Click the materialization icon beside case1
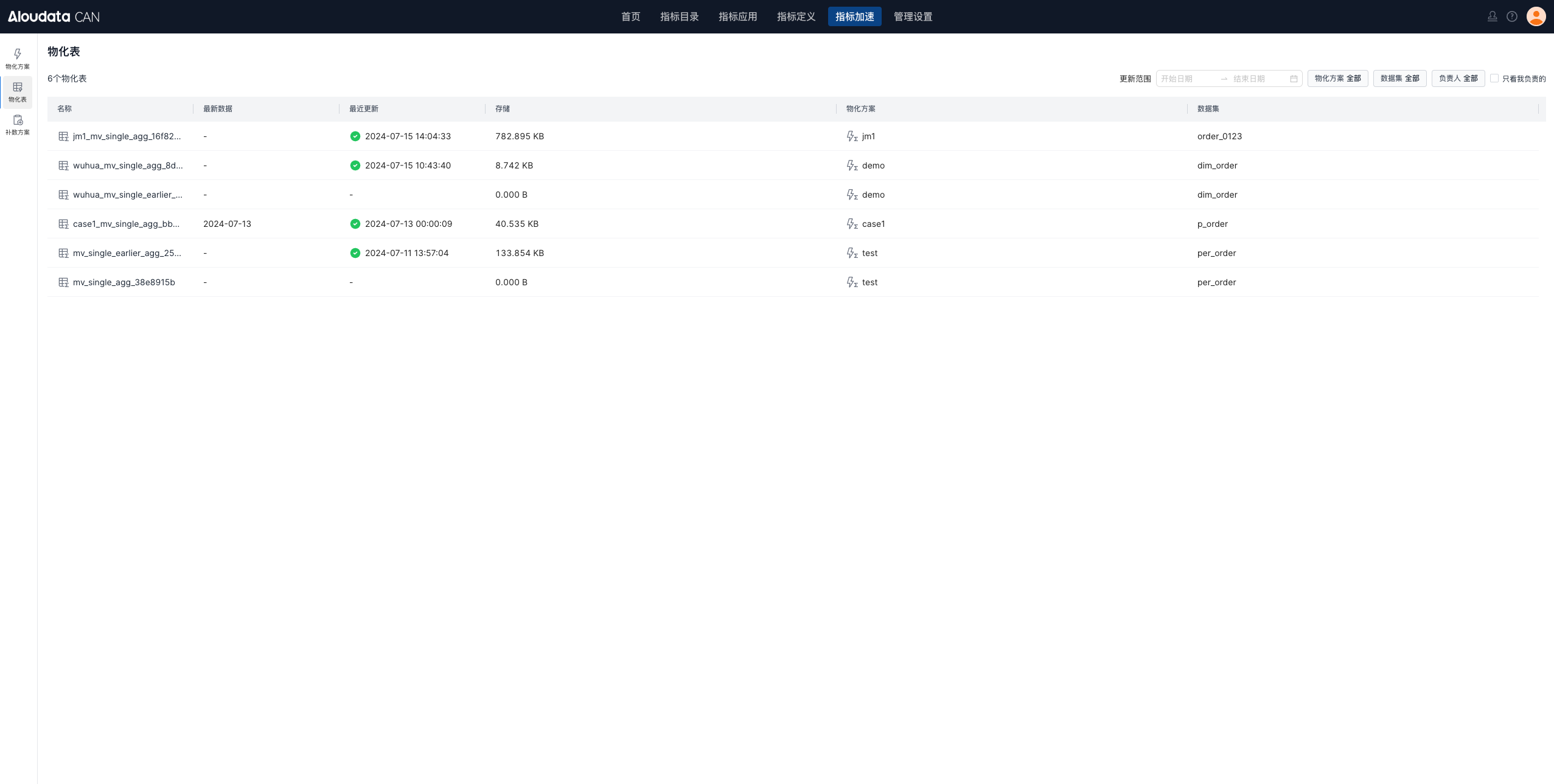This screenshot has height=784, width=1554. click(852, 224)
